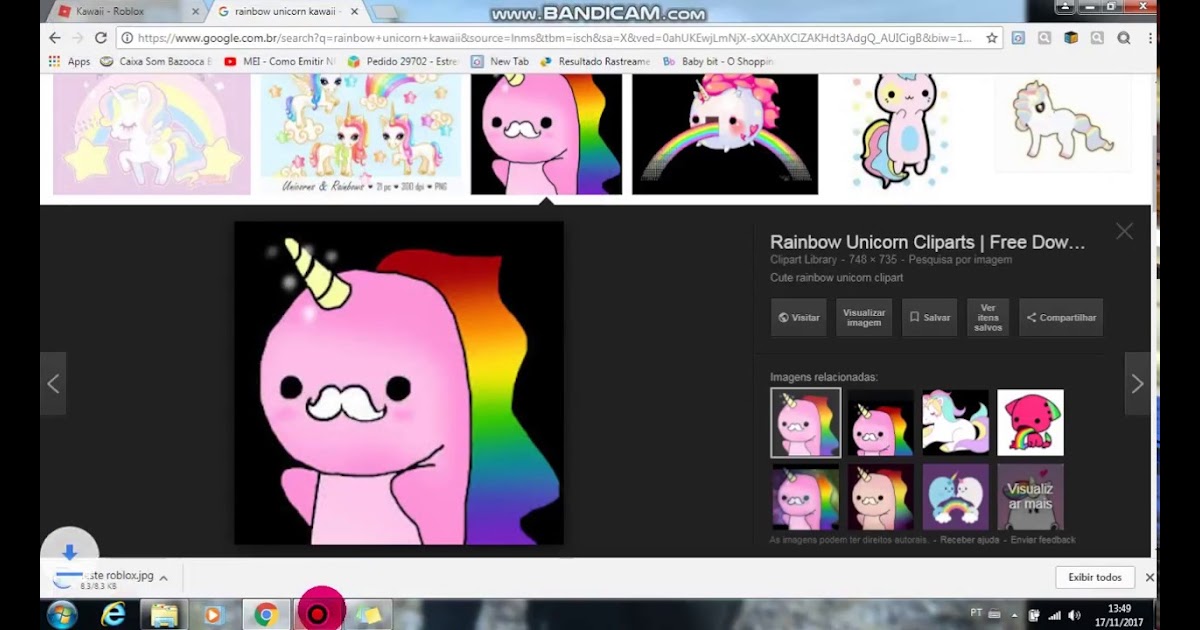Open the new tab button
Image resolution: width=1200 pixels, height=630 pixels.
point(385,12)
